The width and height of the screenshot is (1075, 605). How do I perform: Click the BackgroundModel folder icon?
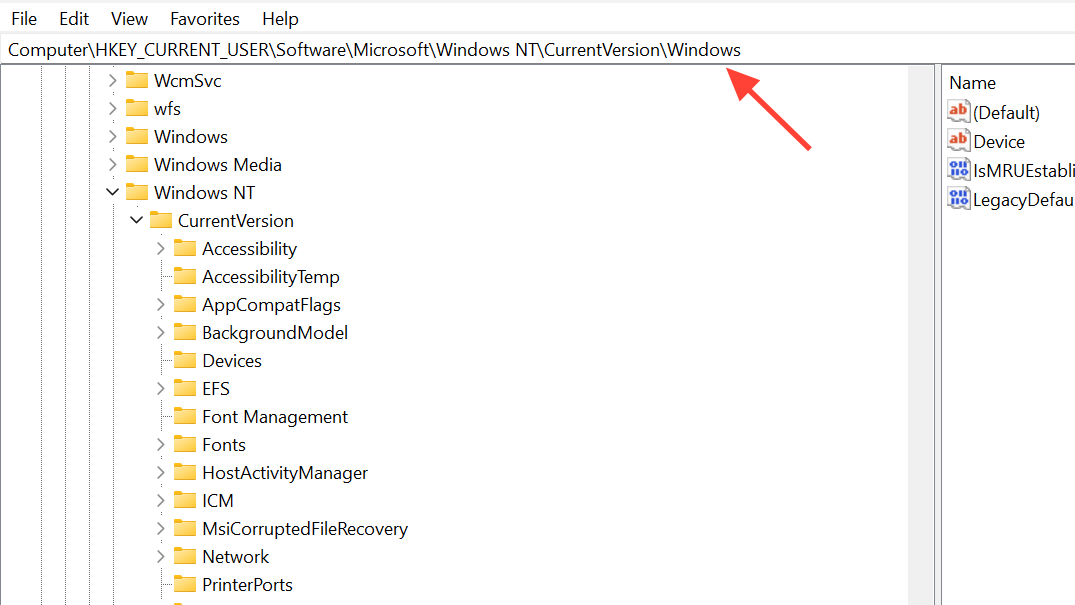coord(184,332)
